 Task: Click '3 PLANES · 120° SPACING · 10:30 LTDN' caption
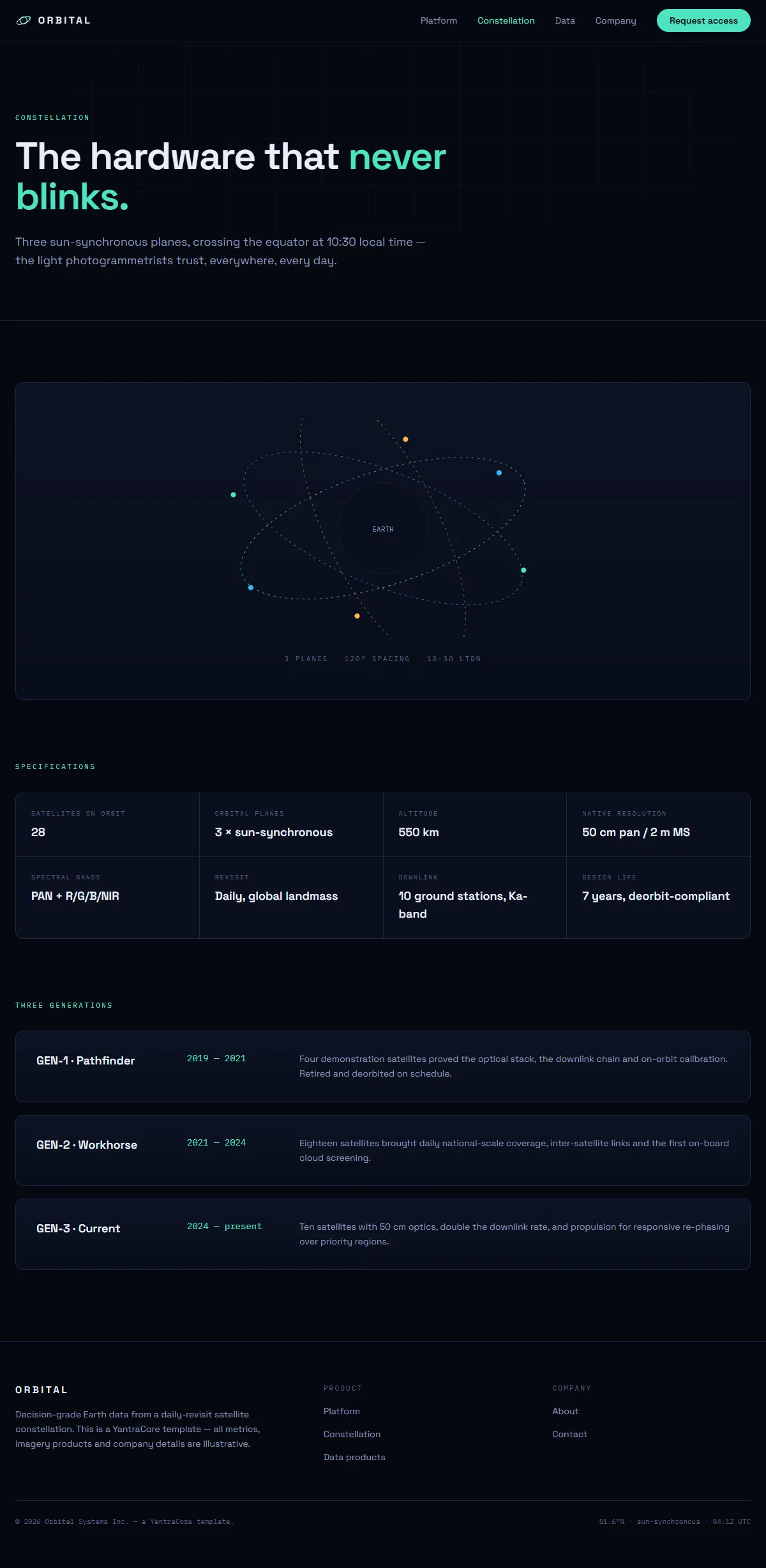pyautogui.click(x=383, y=659)
